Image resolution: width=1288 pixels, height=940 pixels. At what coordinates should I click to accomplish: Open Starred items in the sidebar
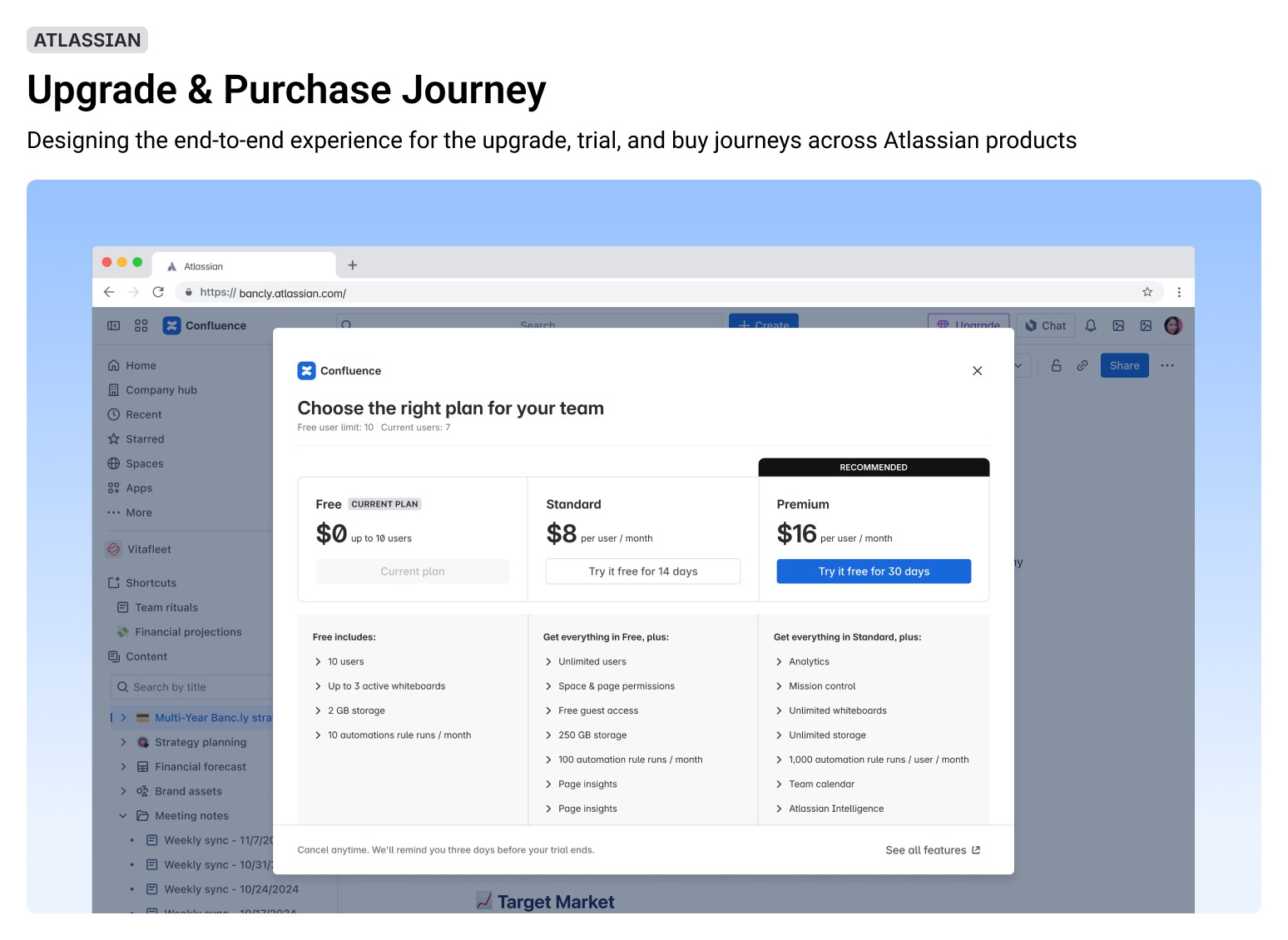coord(114,438)
